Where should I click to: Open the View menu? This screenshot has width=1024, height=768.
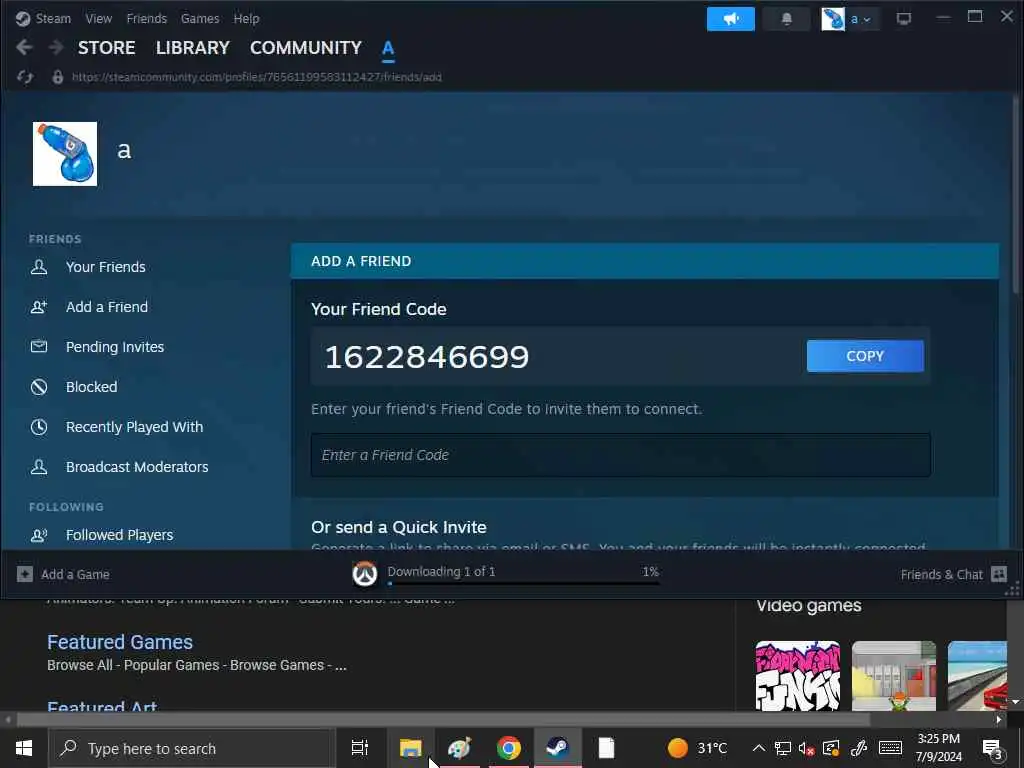(99, 18)
